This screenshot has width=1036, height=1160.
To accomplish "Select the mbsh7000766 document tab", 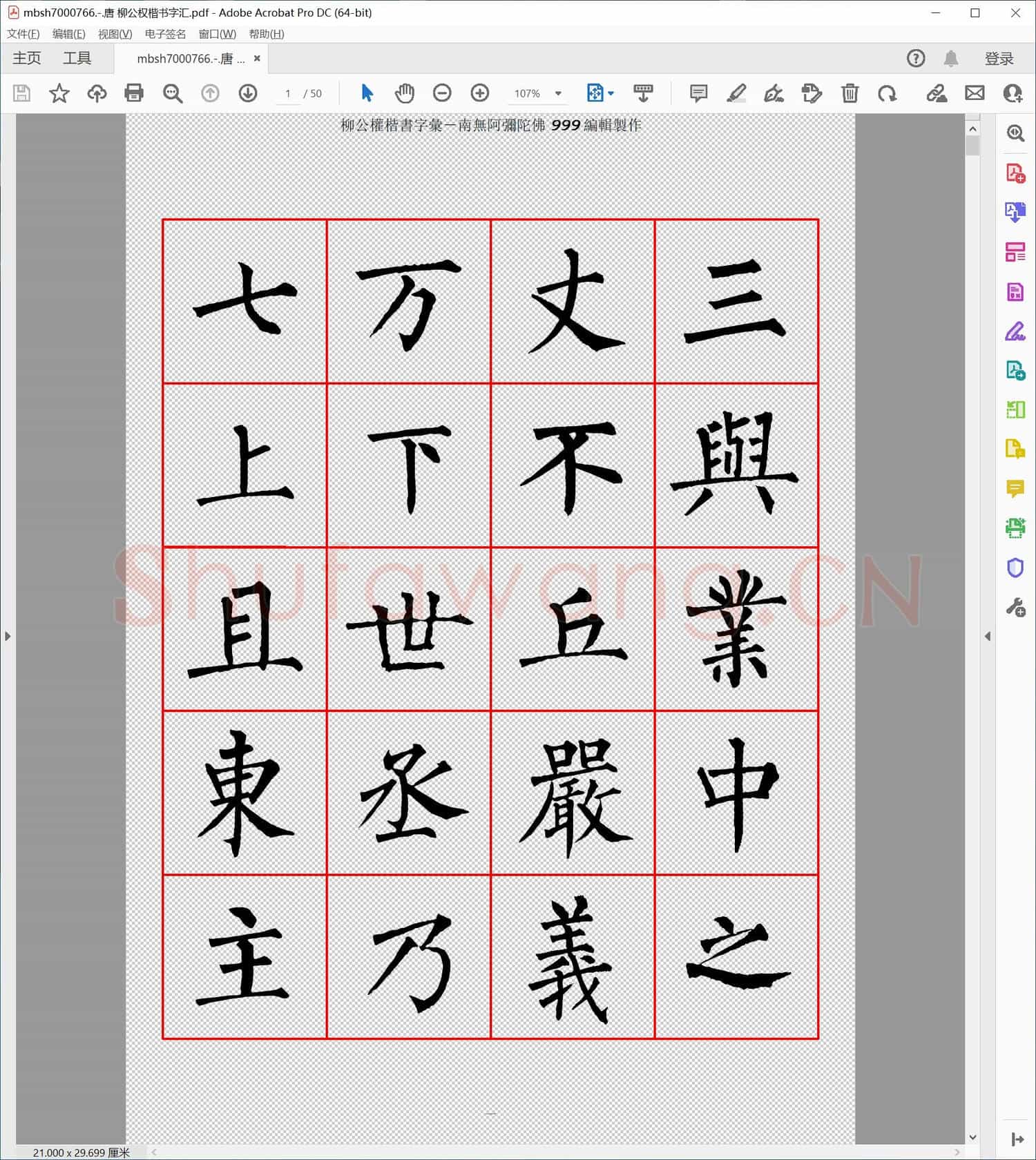I will [191, 59].
